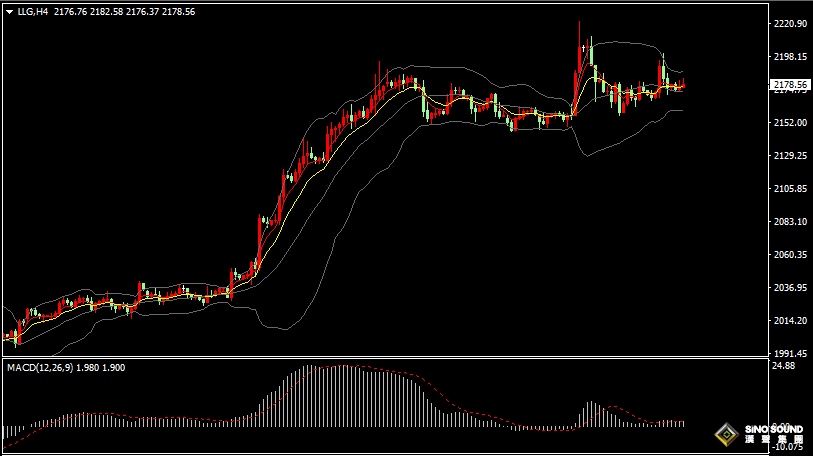Click the LLG,H4 symbol label
The image size is (813, 456).
point(33,11)
